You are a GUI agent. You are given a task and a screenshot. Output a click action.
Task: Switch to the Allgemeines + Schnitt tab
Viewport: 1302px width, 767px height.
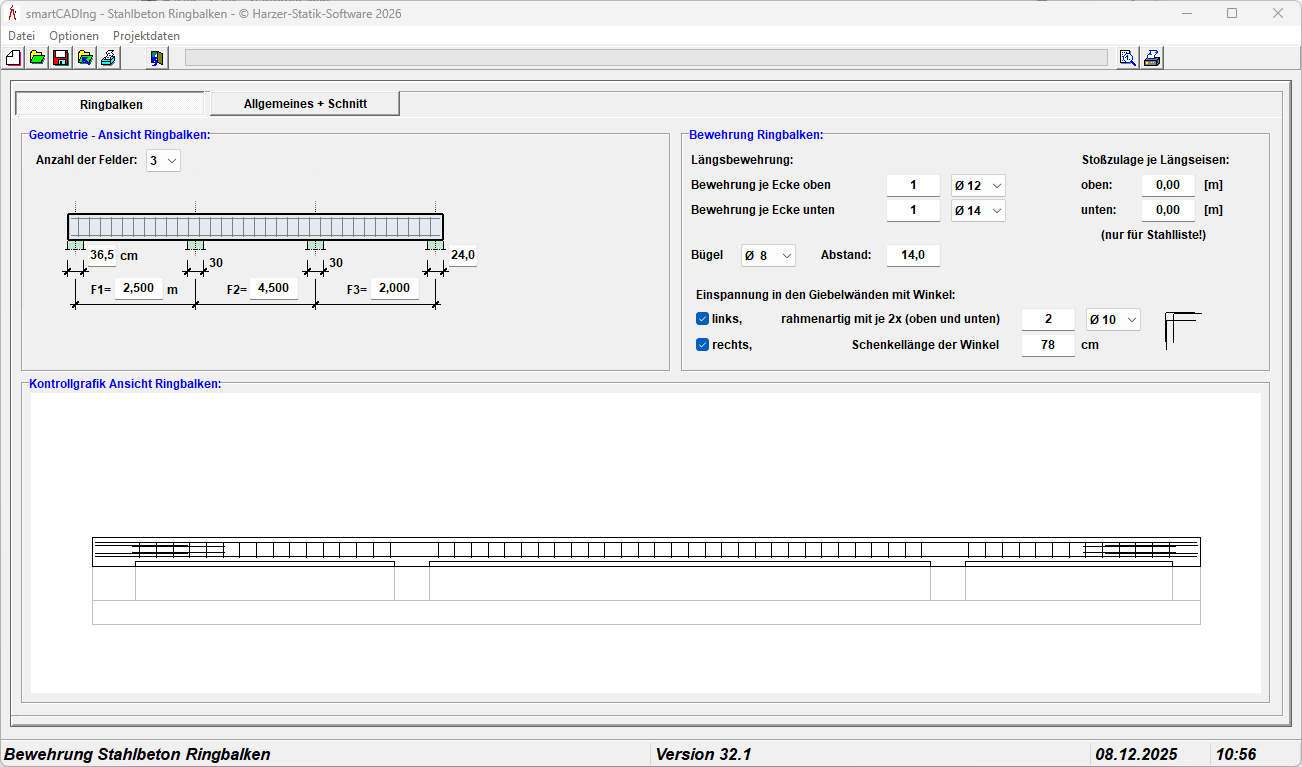305,104
